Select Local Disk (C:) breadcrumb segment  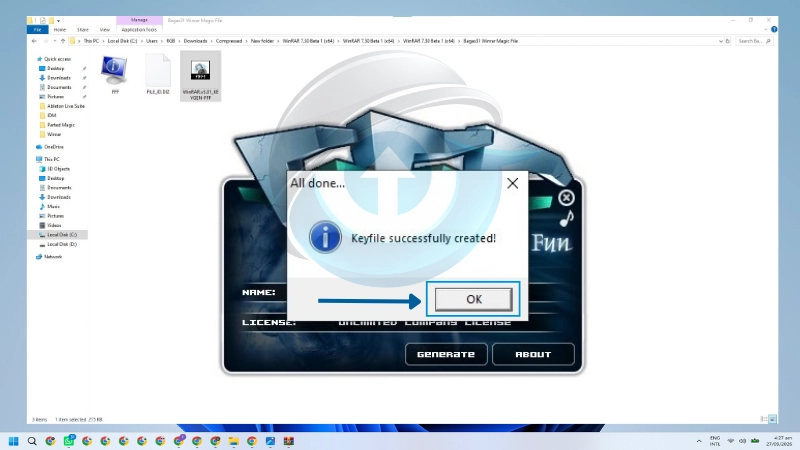point(122,41)
